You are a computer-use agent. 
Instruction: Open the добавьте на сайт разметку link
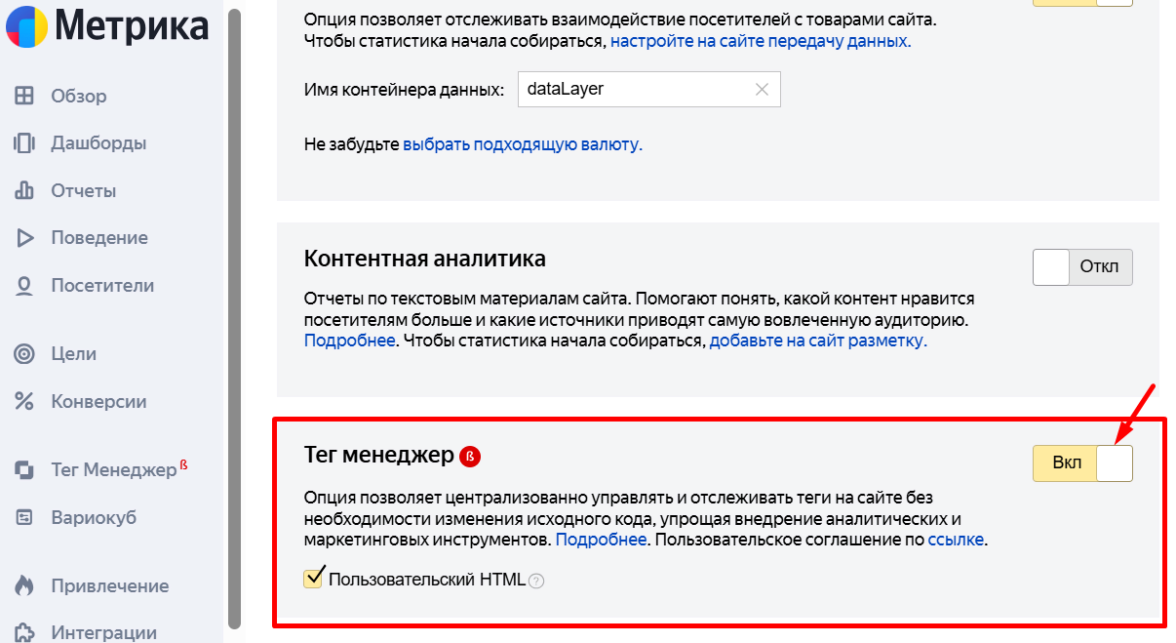coord(818,340)
